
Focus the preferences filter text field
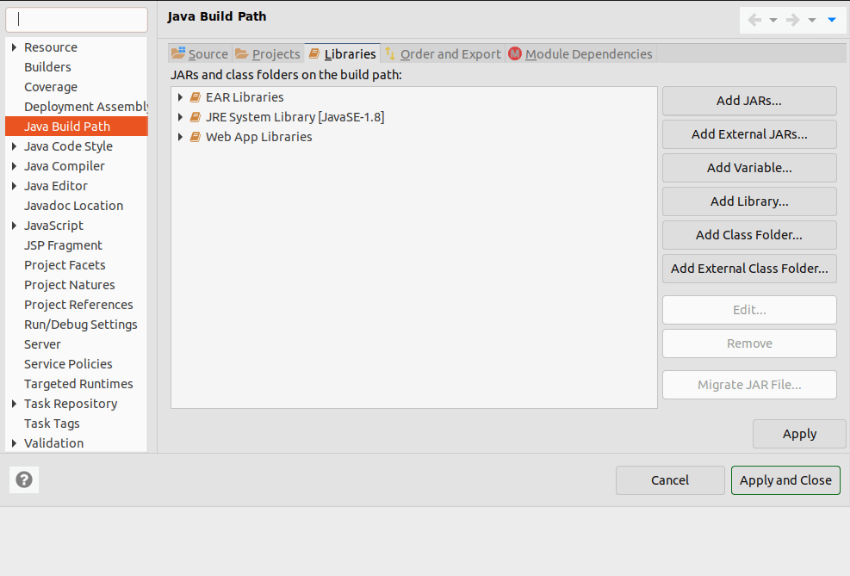point(76,20)
